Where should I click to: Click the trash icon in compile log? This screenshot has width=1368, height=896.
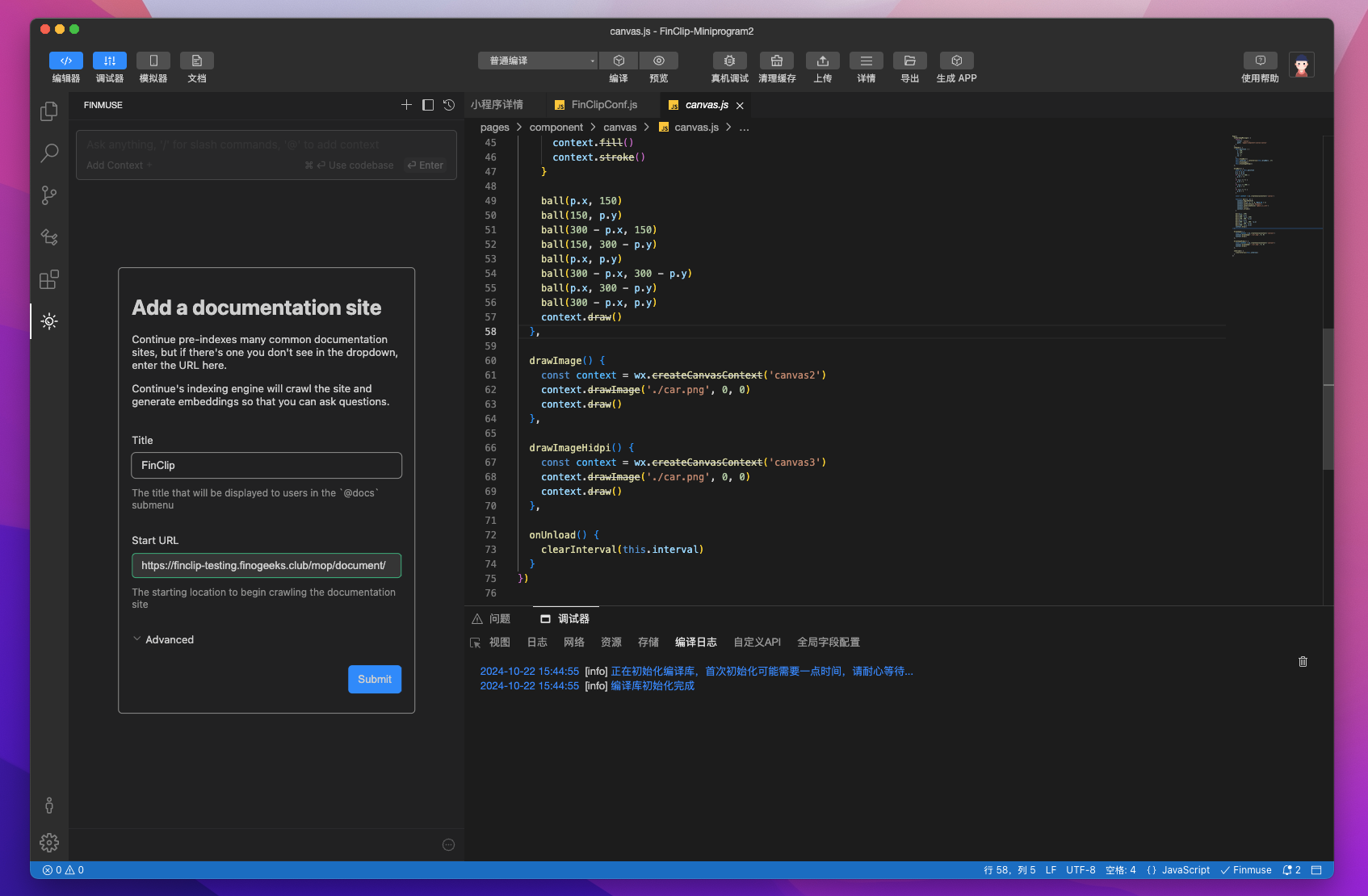(x=1303, y=662)
